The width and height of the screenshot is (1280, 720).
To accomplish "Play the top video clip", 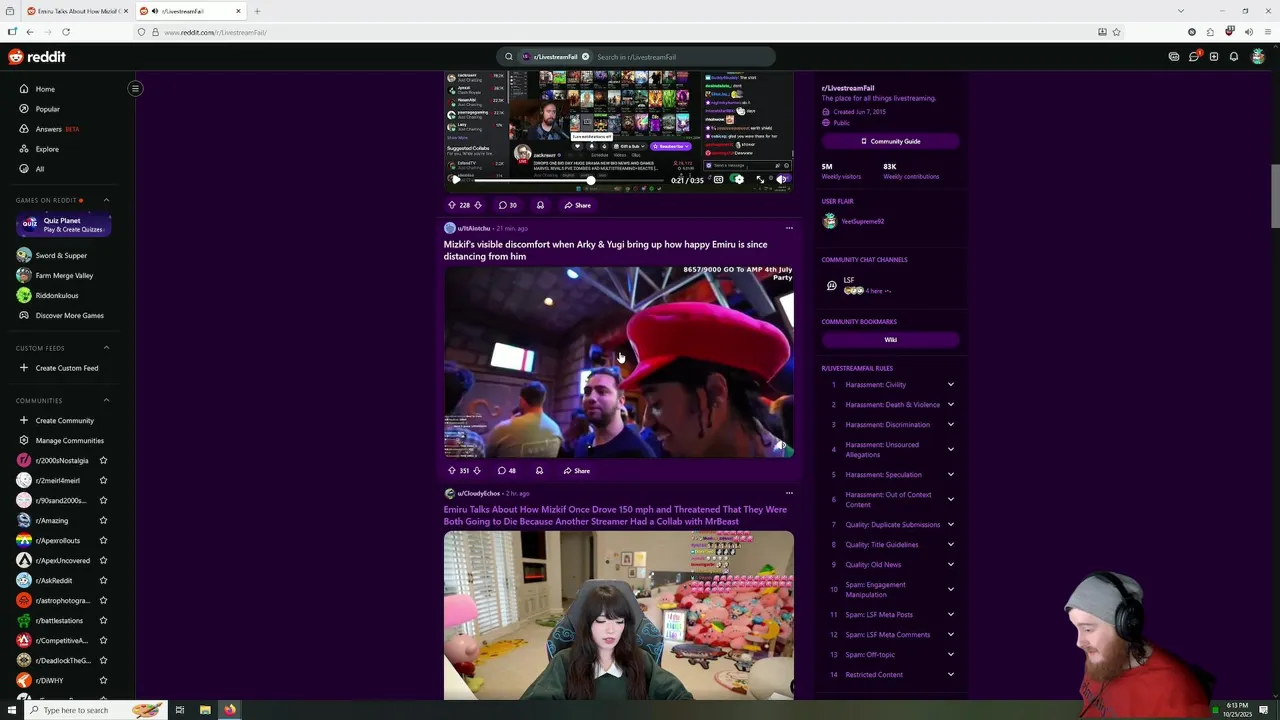I will coord(456,180).
